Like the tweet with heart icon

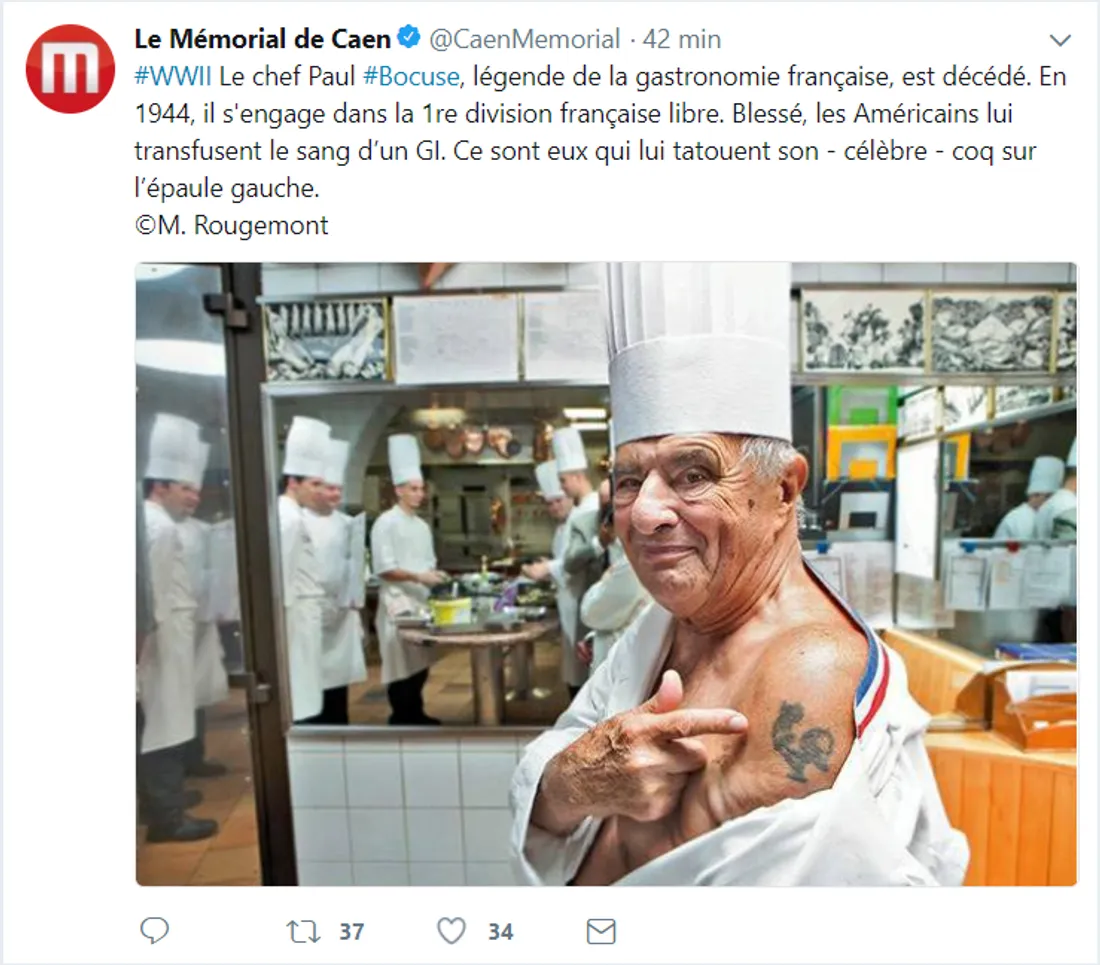point(451,931)
